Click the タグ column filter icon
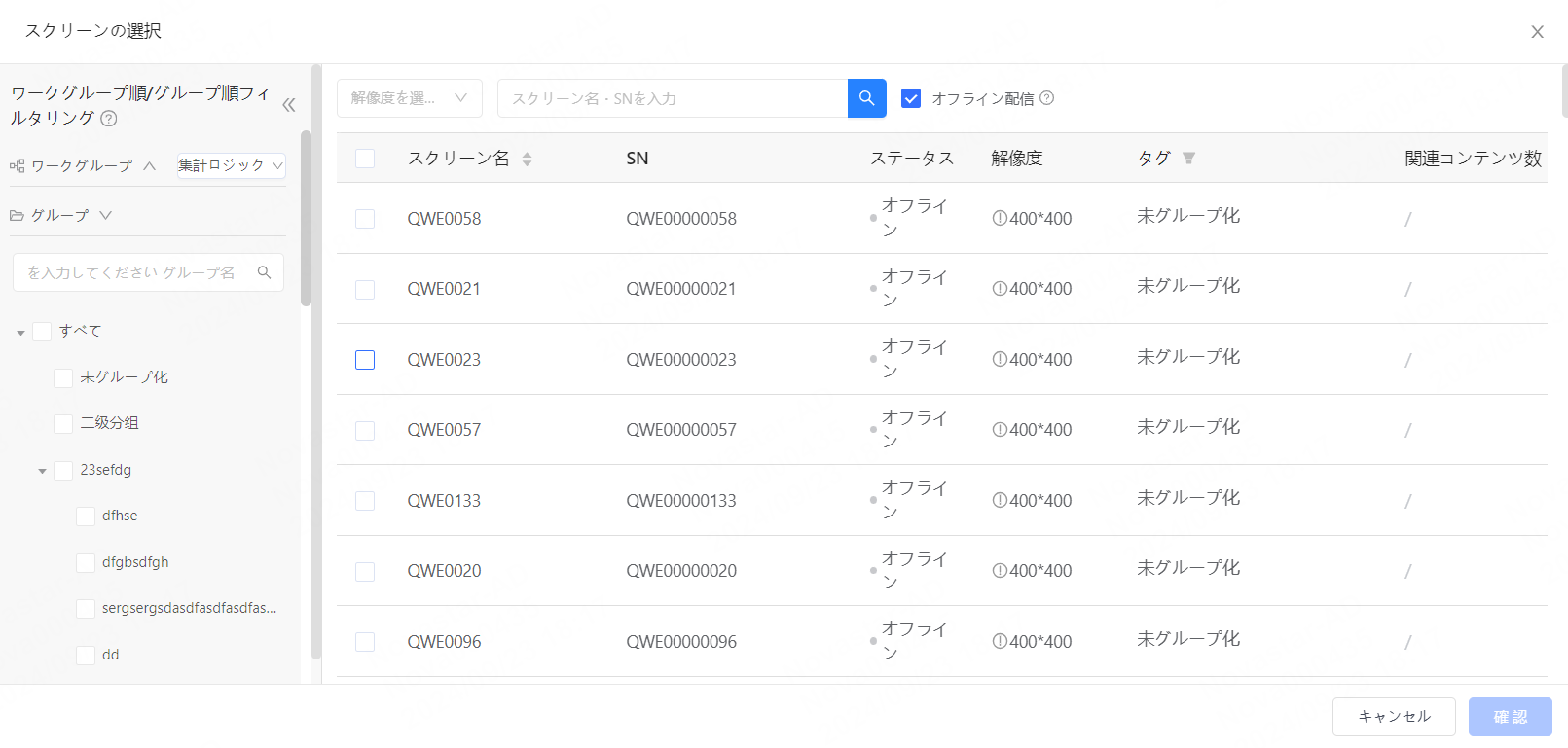 (x=1188, y=159)
